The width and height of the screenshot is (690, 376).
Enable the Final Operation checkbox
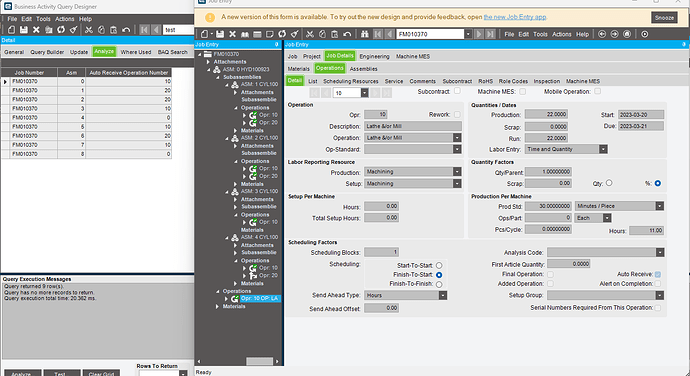tap(550, 274)
